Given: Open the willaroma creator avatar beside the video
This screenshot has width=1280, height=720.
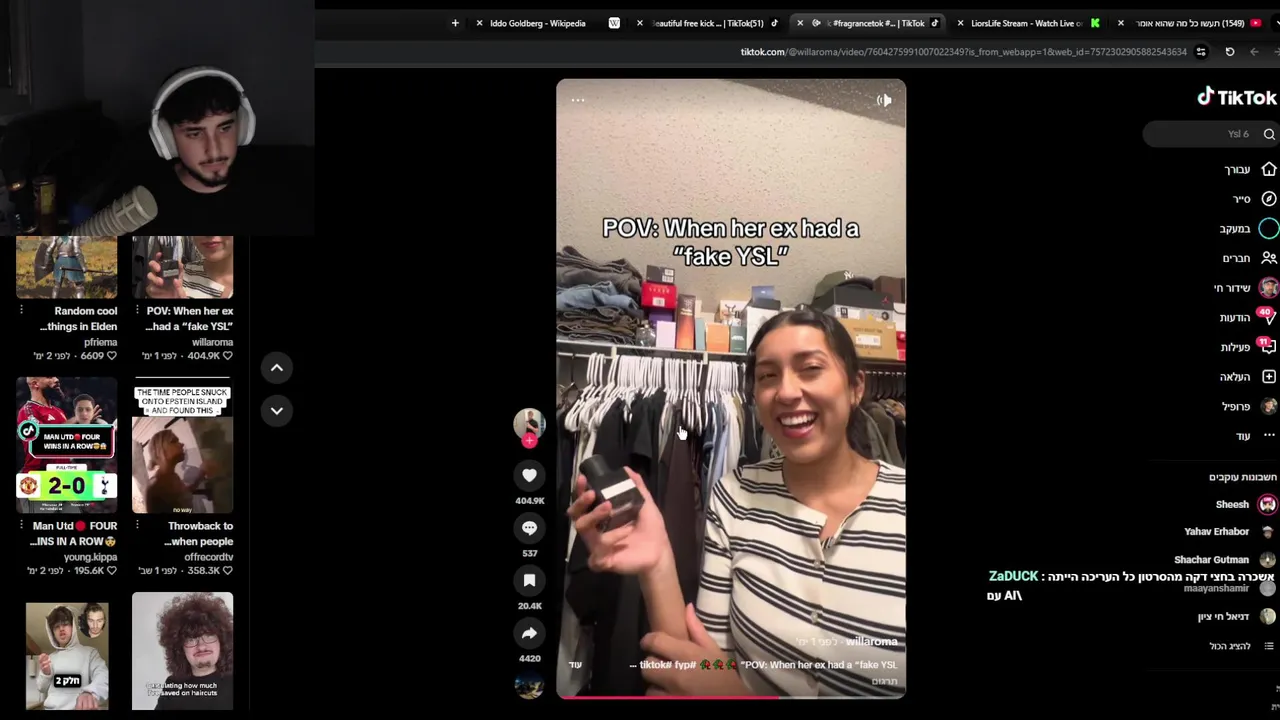Looking at the screenshot, I should [529, 423].
